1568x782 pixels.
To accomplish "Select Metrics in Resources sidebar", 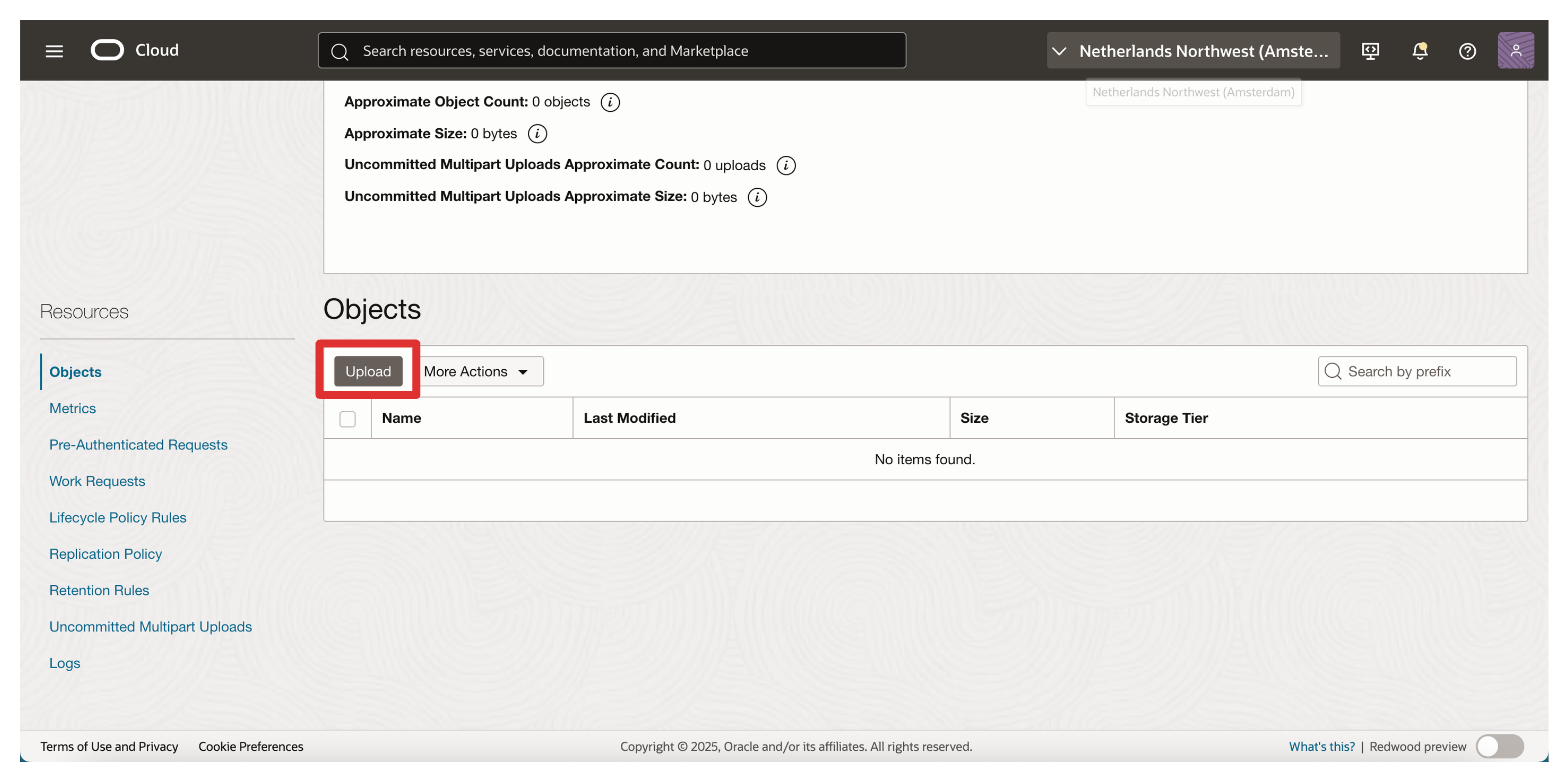I will coord(73,409).
